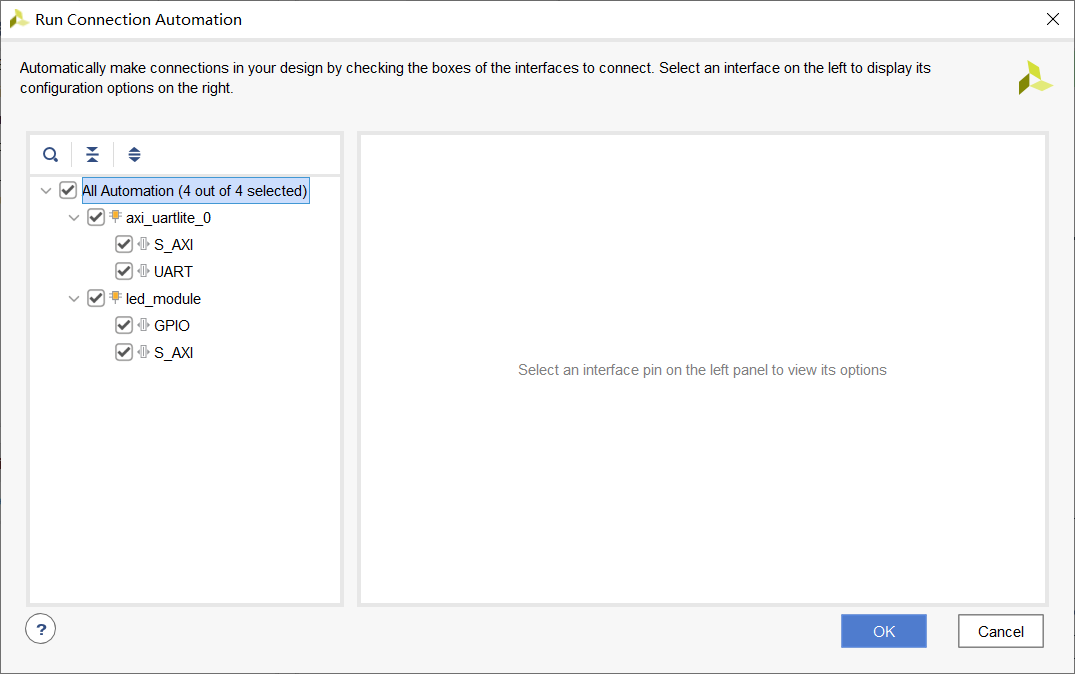Screen dimensions: 1075x674
Task: Disable the GPIO checkbox under led_module
Action: point(124,325)
